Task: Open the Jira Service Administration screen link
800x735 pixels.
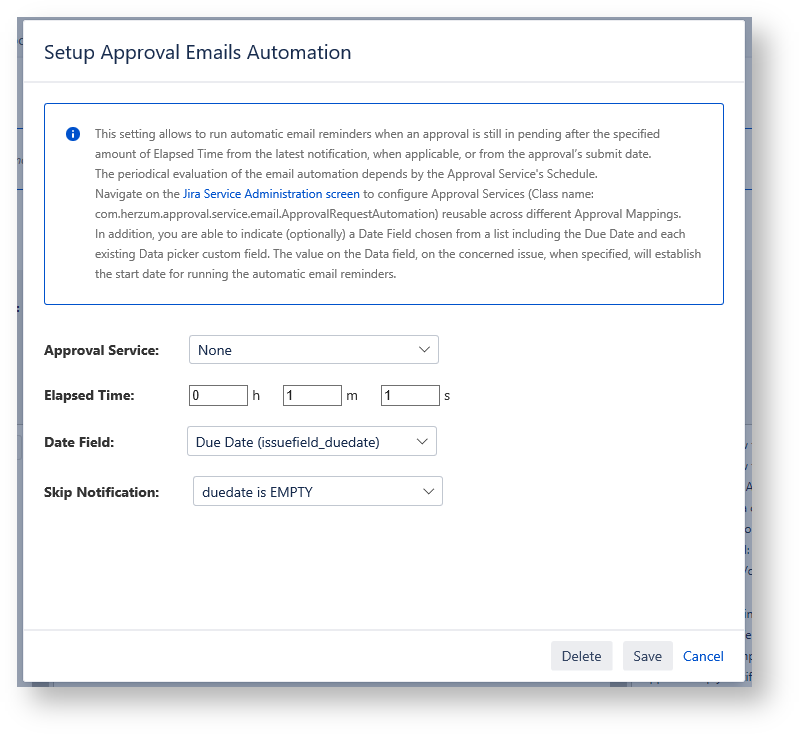Action: (271, 194)
